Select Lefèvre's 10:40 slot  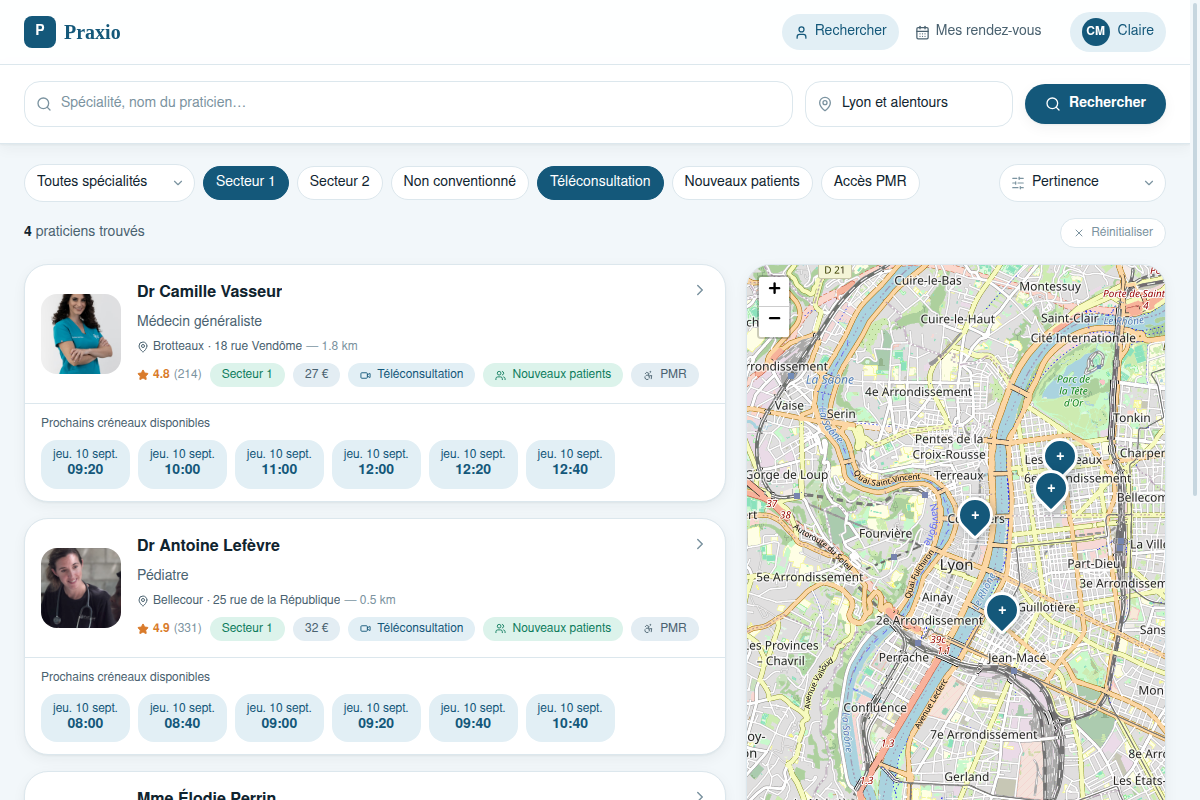click(x=570, y=716)
